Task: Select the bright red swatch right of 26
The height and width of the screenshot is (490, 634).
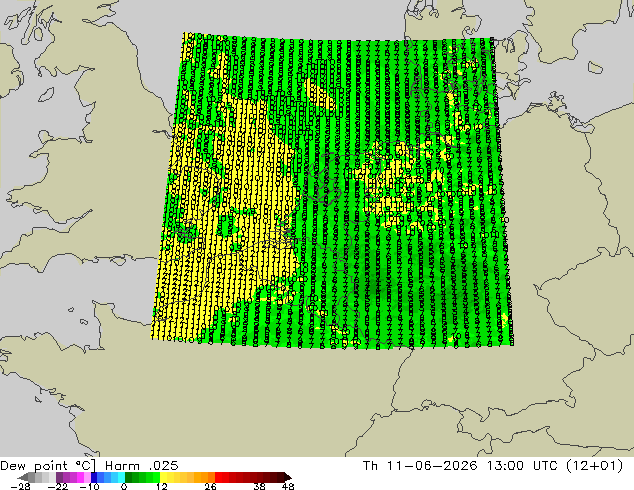Action: tap(218, 477)
